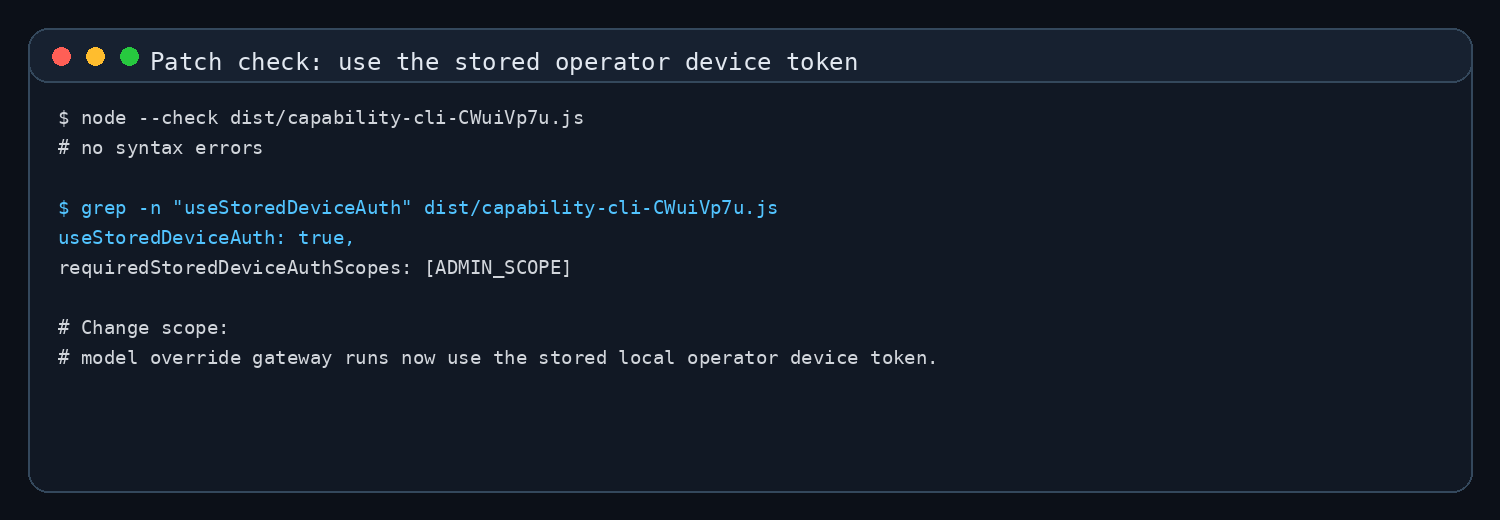Click the "requiredStoredDeviceAuthScopes:" key text
Image resolution: width=1500 pixels, height=520 pixels.
(235, 268)
